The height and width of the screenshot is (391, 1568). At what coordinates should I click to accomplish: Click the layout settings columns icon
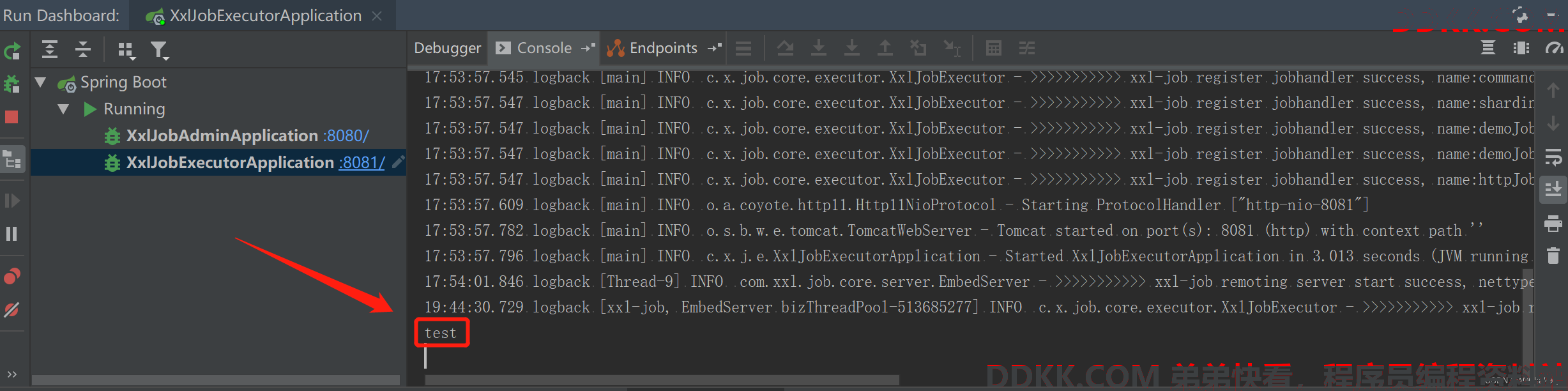pos(1521,48)
